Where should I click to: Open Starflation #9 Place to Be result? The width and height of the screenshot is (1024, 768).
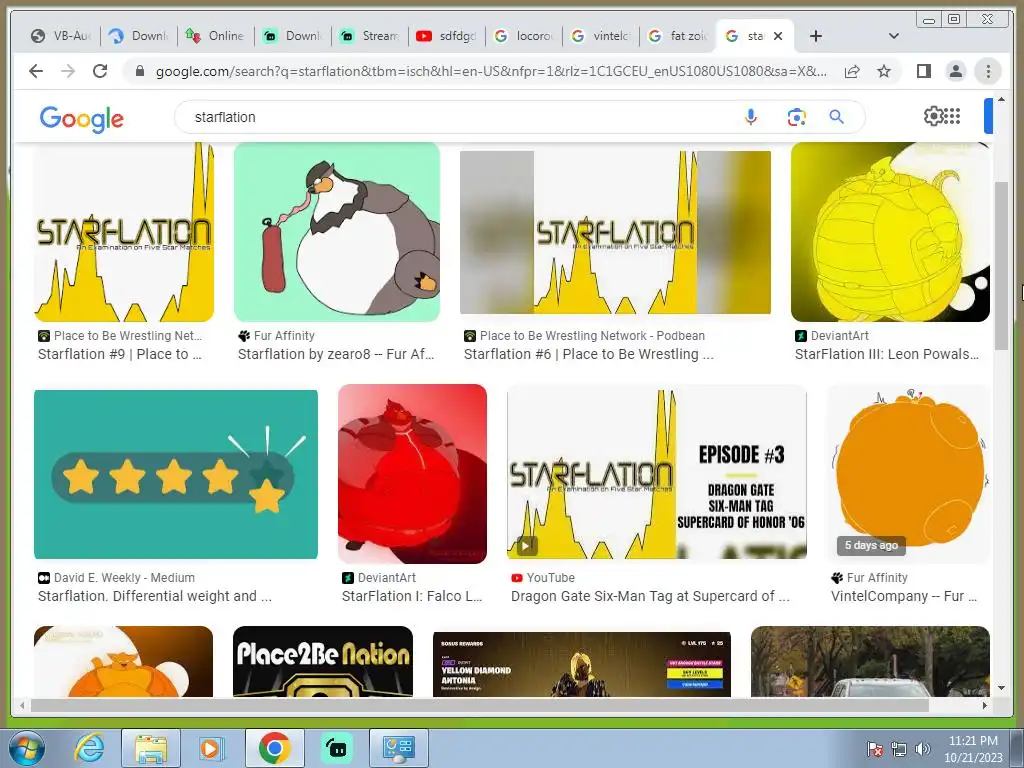[120, 354]
